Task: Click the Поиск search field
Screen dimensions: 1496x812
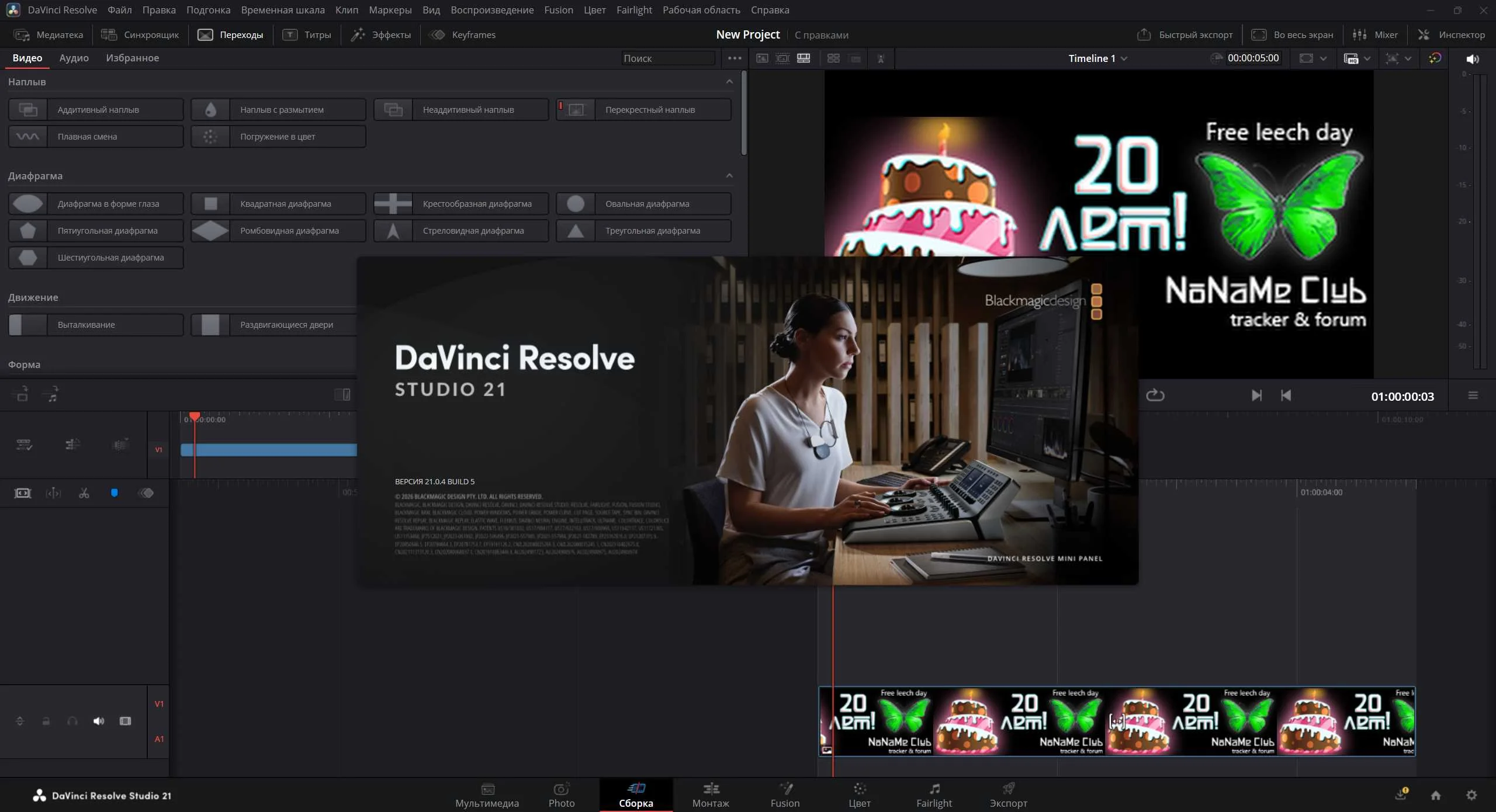Action: pos(668,58)
